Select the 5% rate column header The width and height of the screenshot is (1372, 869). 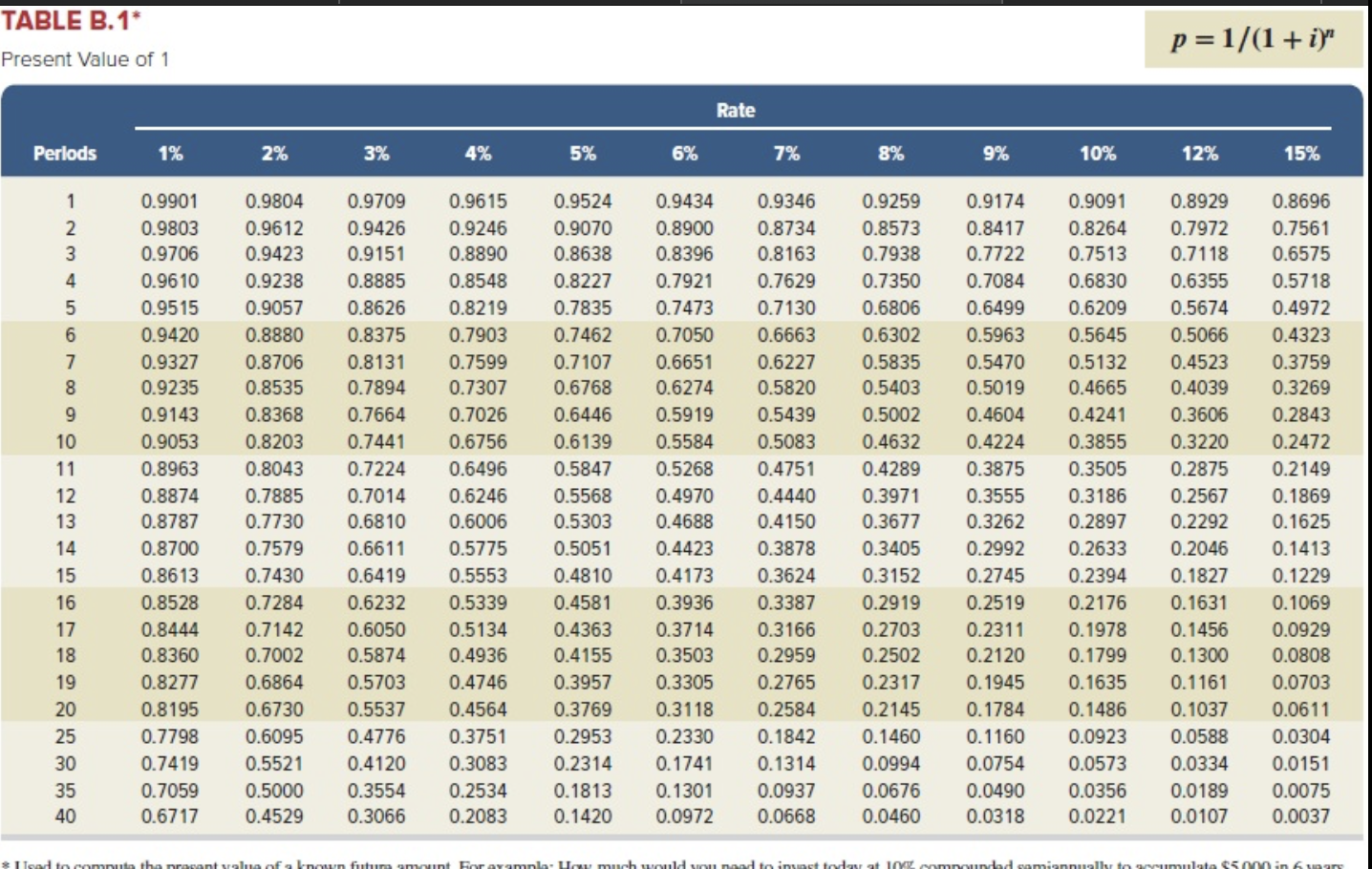(x=582, y=153)
